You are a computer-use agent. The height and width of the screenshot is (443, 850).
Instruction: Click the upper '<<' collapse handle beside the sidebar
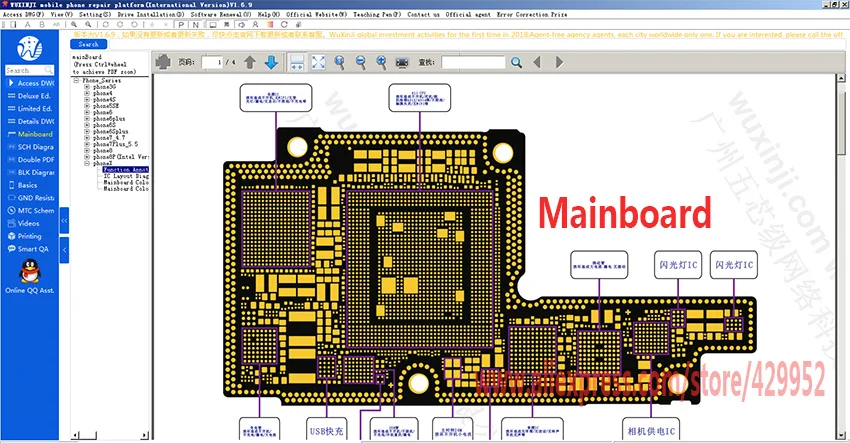point(64,221)
